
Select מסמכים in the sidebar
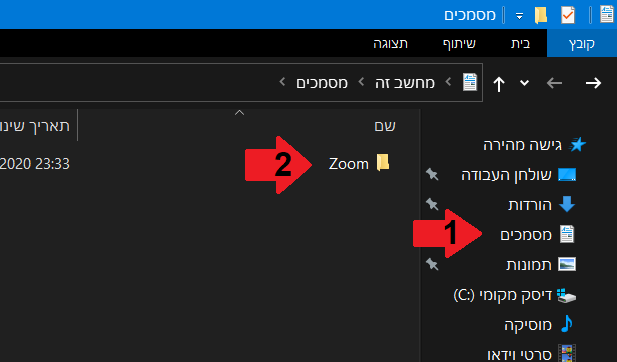click(x=537, y=235)
